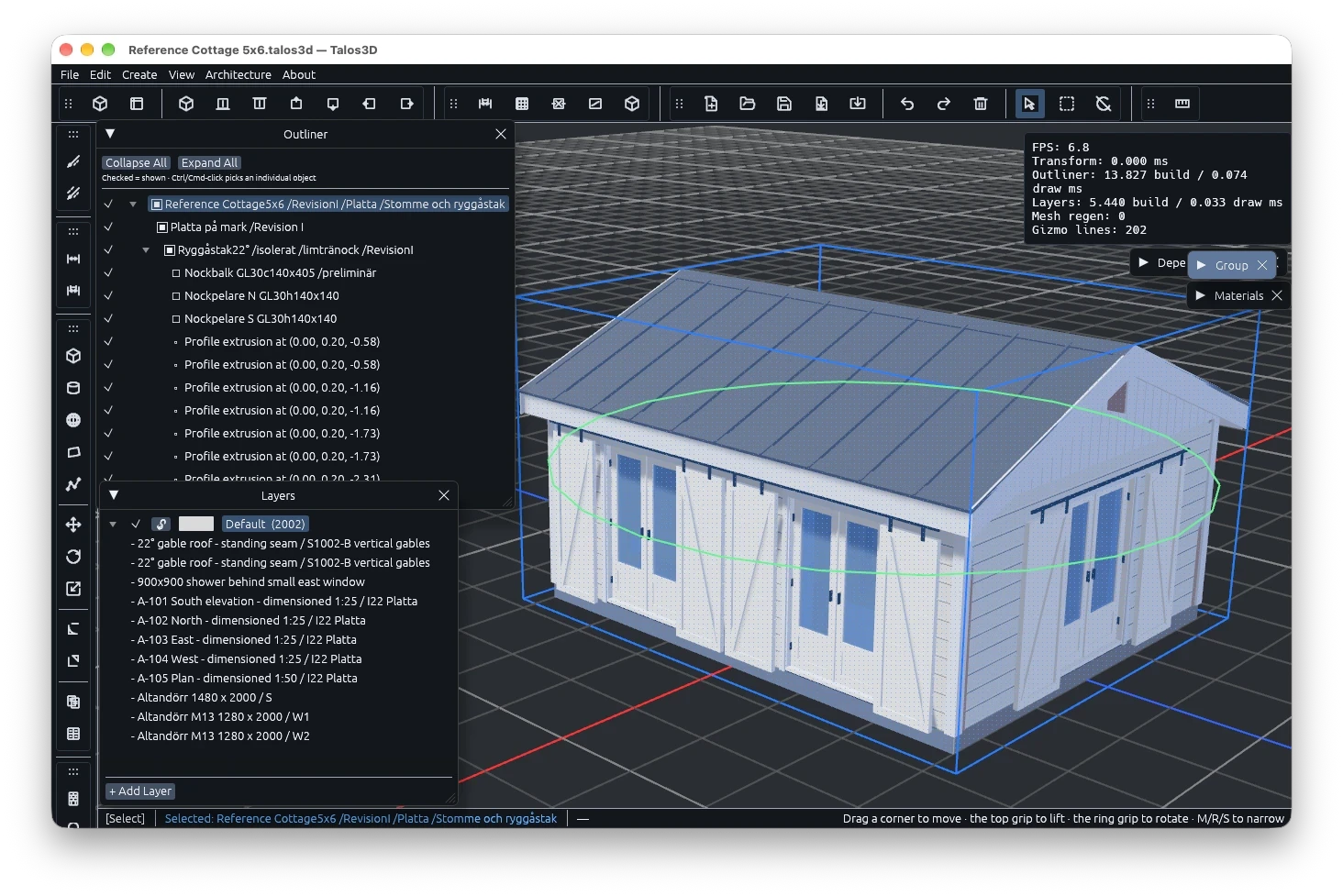Click the ruler measure tool icon
Image resolution: width=1343 pixels, height=896 pixels.
pos(1182,104)
